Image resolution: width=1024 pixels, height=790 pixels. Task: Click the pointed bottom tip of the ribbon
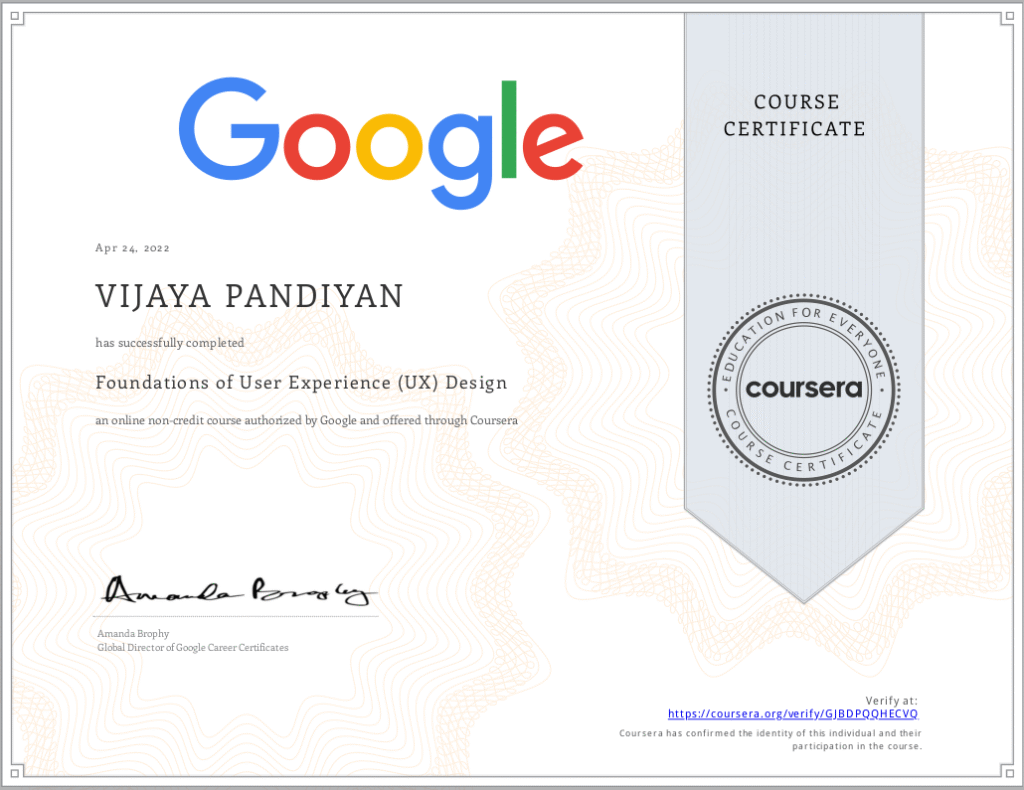pos(805,596)
